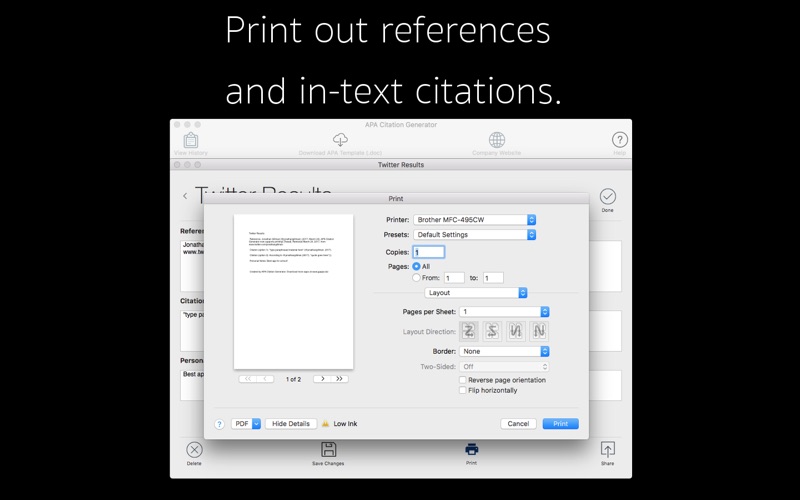Image resolution: width=800 pixels, height=500 pixels.
Task: Open Presets dropdown Default Settings
Action: pos(474,235)
